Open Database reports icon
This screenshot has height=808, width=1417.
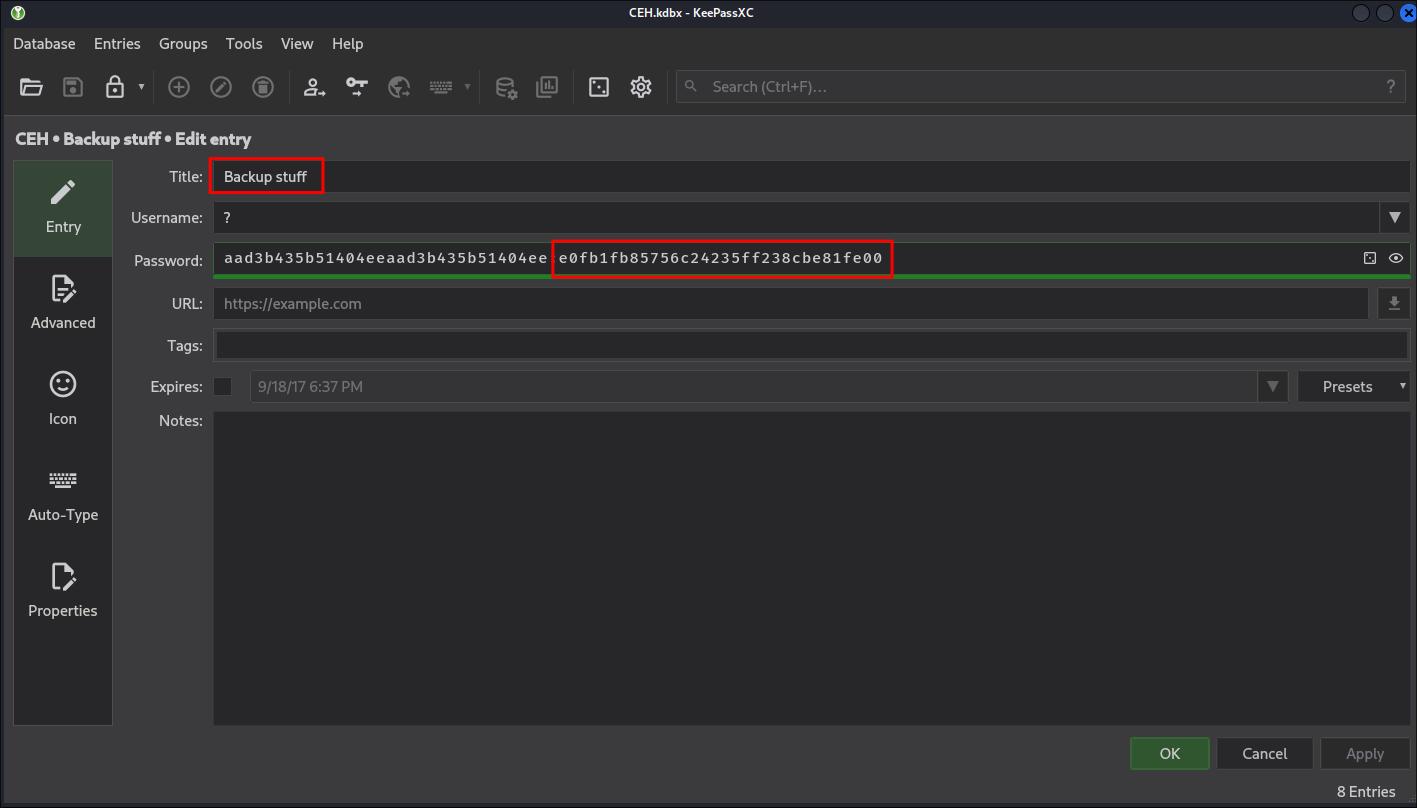click(x=547, y=87)
